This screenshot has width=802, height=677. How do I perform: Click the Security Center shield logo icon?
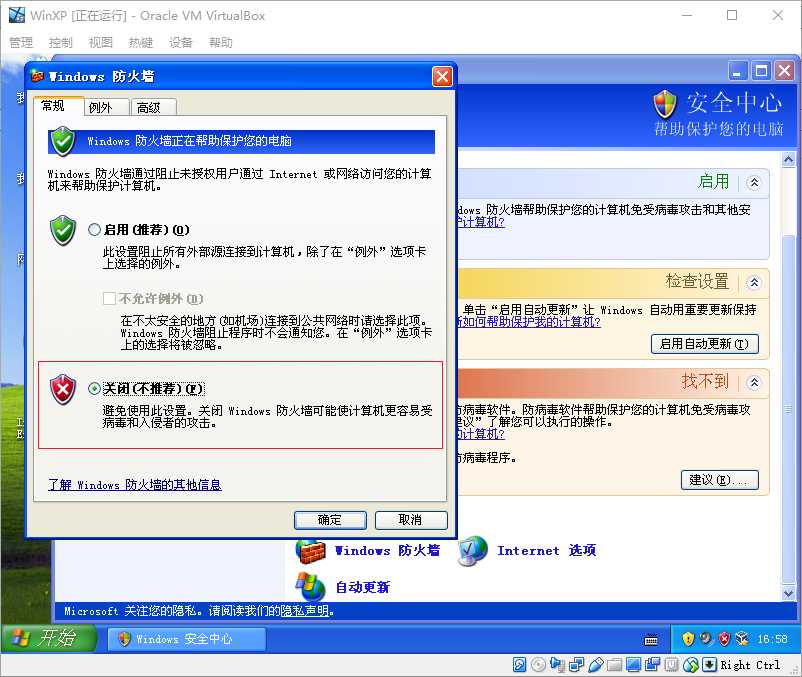(x=665, y=104)
